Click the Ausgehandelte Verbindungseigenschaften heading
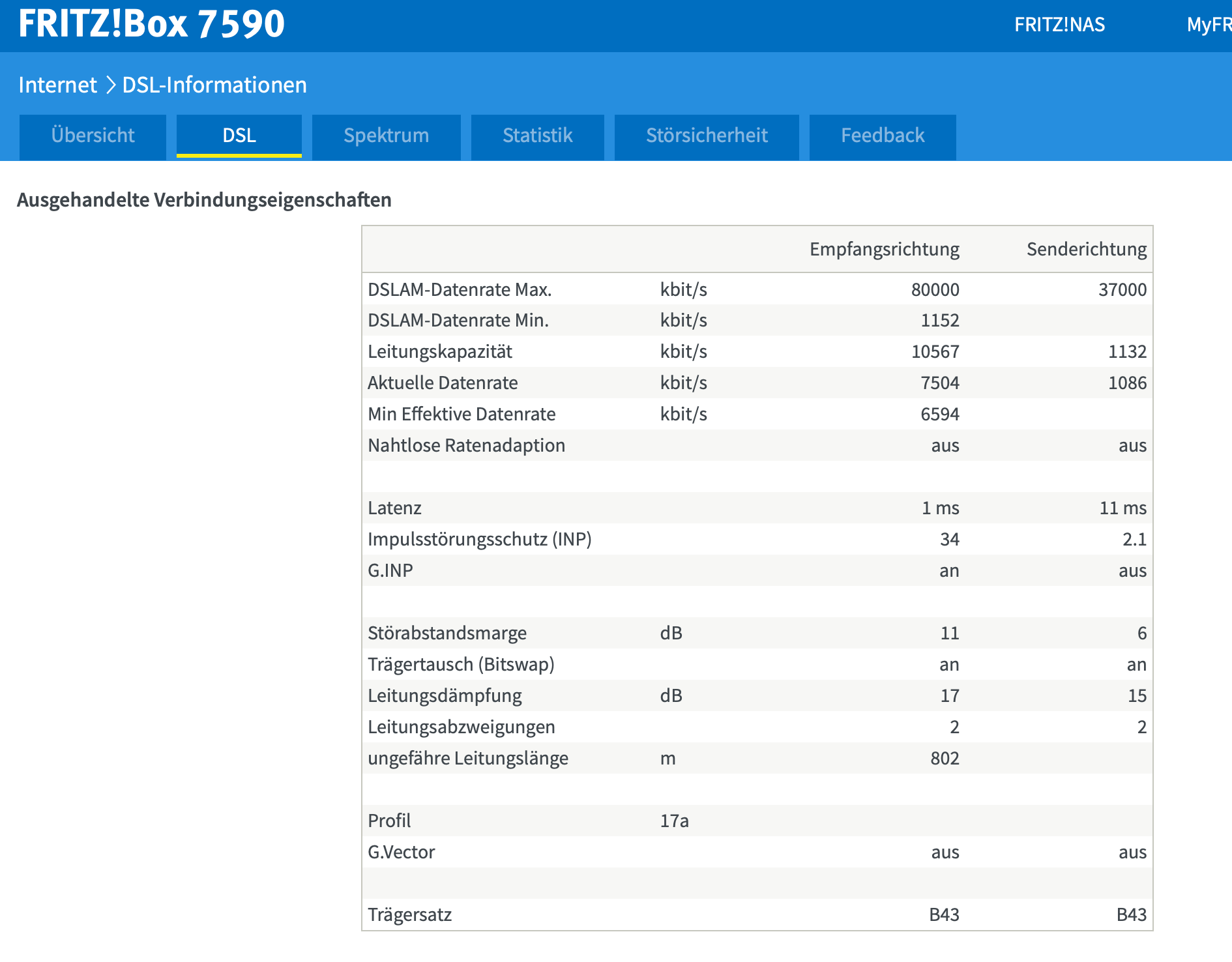Screen dimensions: 1232x962 pyautogui.click(x=204, y=200)
